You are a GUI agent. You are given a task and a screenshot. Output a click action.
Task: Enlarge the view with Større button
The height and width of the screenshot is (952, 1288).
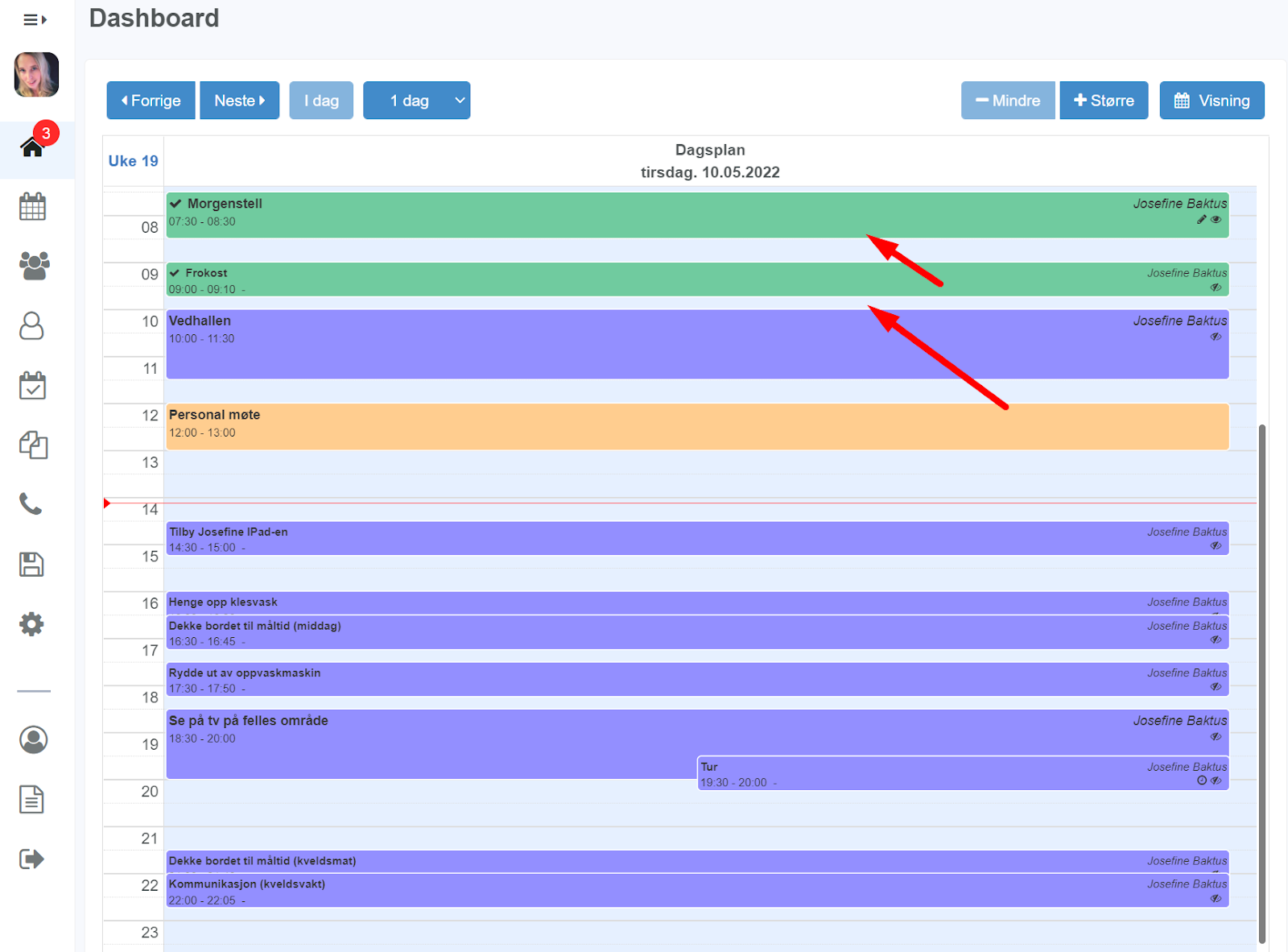point(1104,101)
